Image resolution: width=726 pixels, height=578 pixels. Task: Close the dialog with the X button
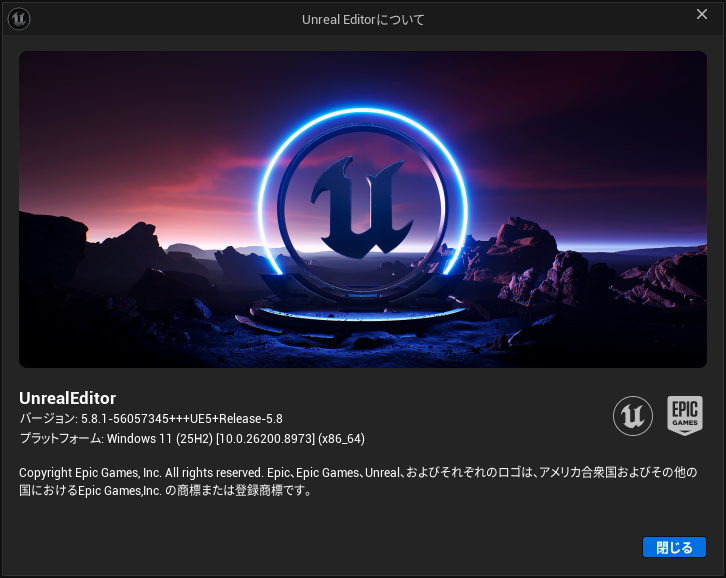pos(702,14)
